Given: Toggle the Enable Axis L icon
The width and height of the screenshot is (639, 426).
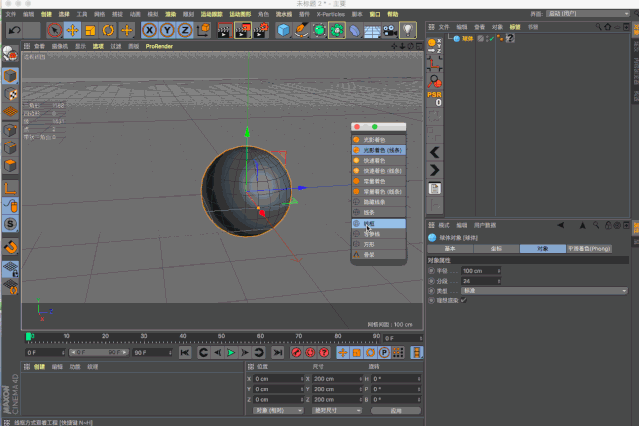Looking at the screenshot, I should (x=10, y=188).
